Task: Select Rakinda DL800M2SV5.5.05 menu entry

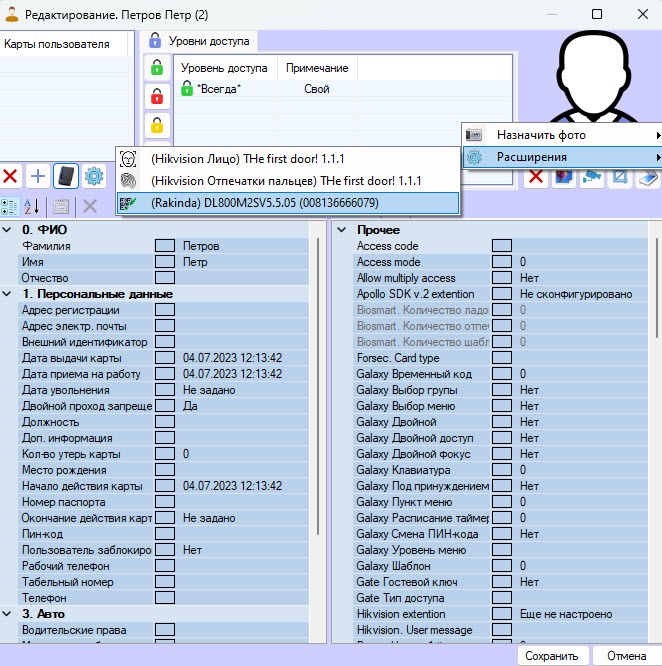Action: (265, 203)
